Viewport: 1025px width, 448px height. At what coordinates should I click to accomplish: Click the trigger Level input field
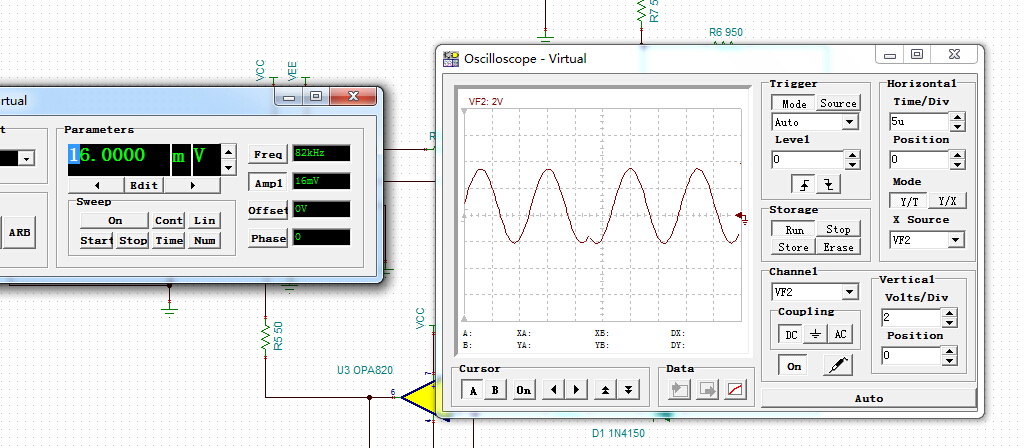(808, 160)
